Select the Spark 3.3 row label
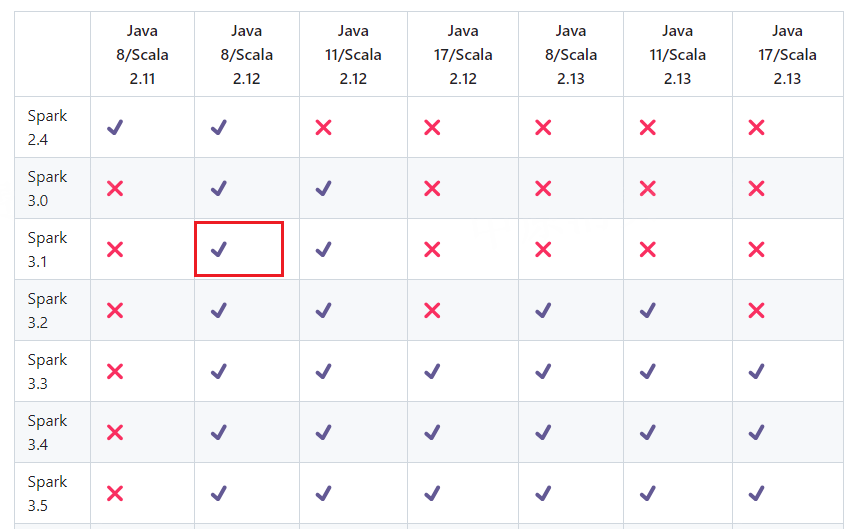 coord(47,371)
